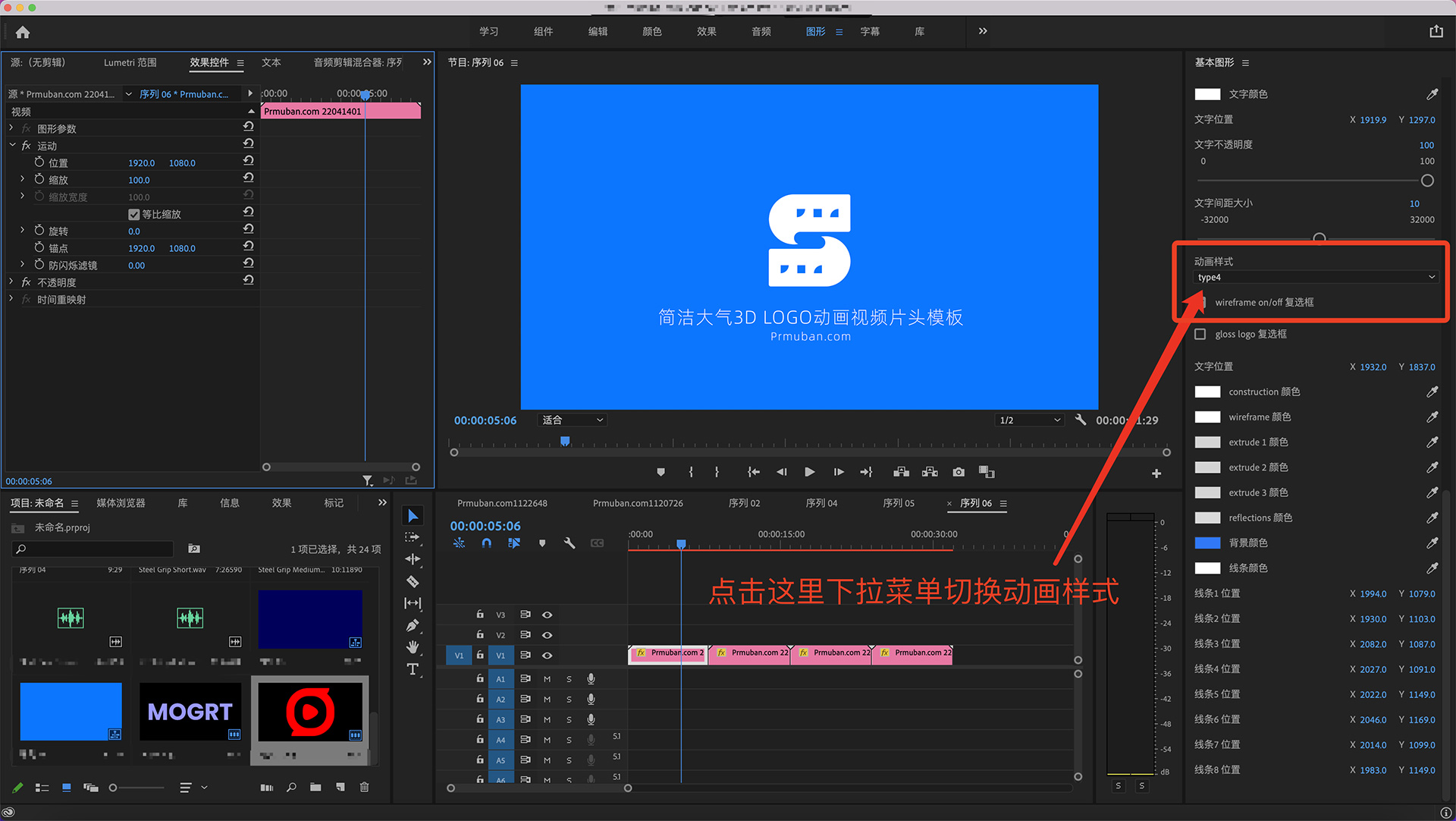This screenshot has width=1456, height=821.
Task: Click the MOGRT thumbnail in the project panel
Action: point(190,712)
